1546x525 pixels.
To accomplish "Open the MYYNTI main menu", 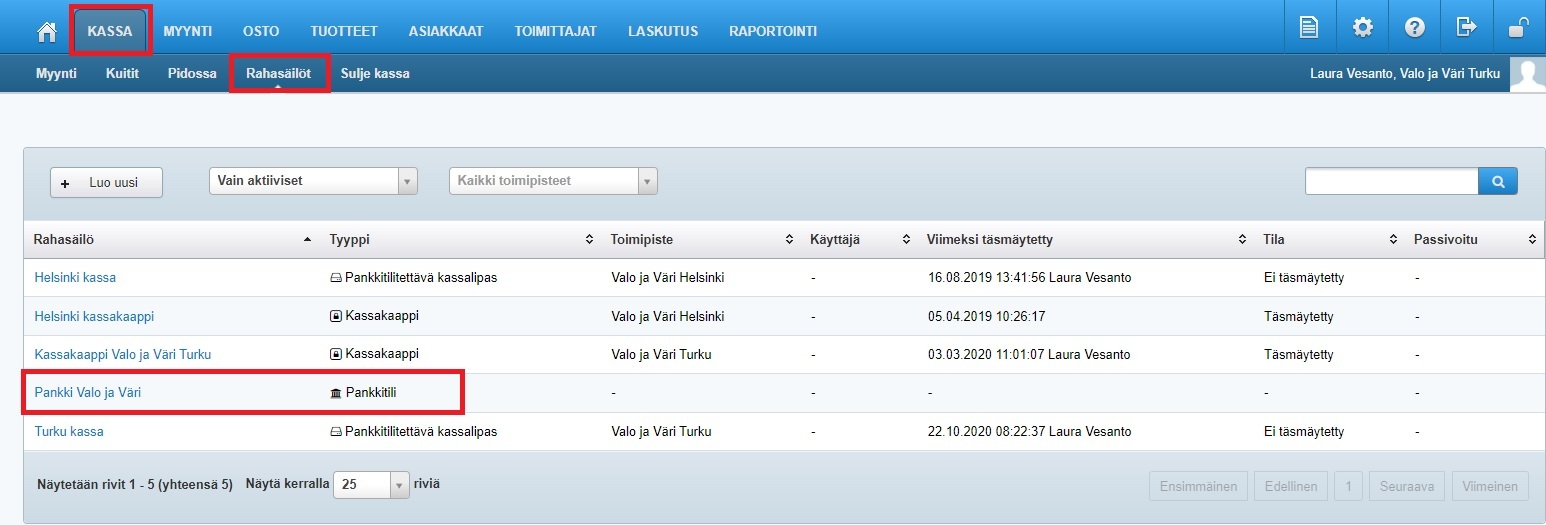I will tap(187, 31).
